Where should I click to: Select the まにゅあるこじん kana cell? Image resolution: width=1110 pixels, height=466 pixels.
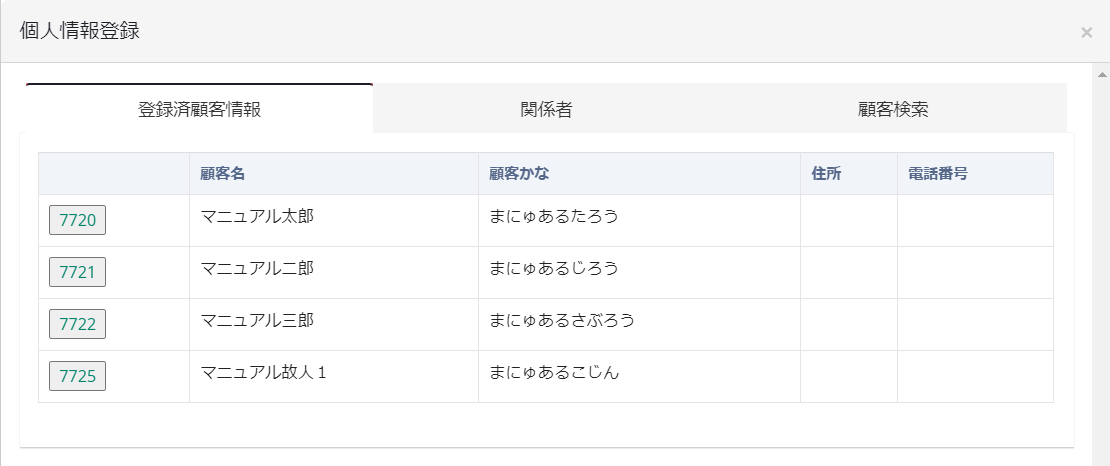point(554,372)
